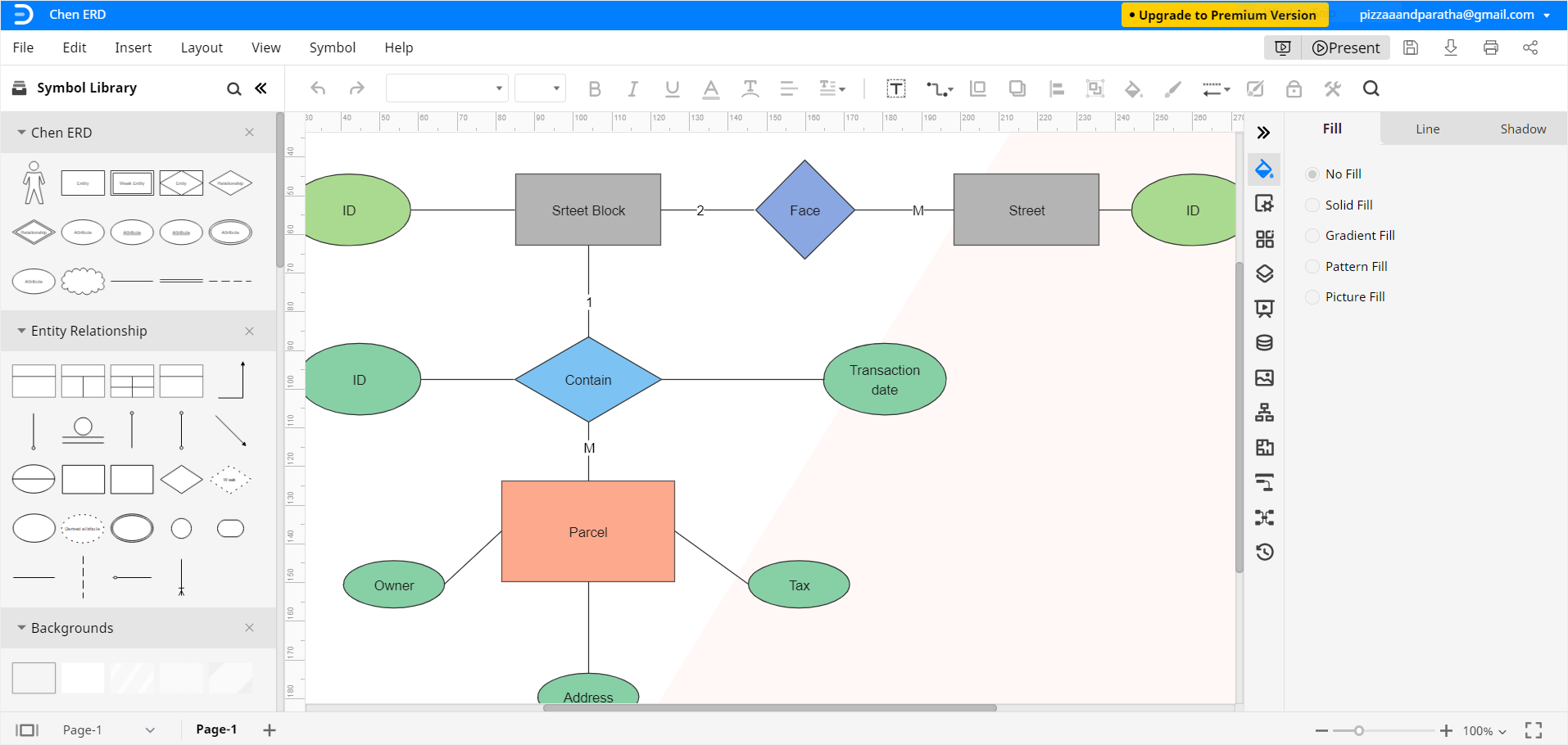The height and width of the screenshot is (745, 1568).
Task: Select the Text tool in the toolbar
Action: click(896, 88)
